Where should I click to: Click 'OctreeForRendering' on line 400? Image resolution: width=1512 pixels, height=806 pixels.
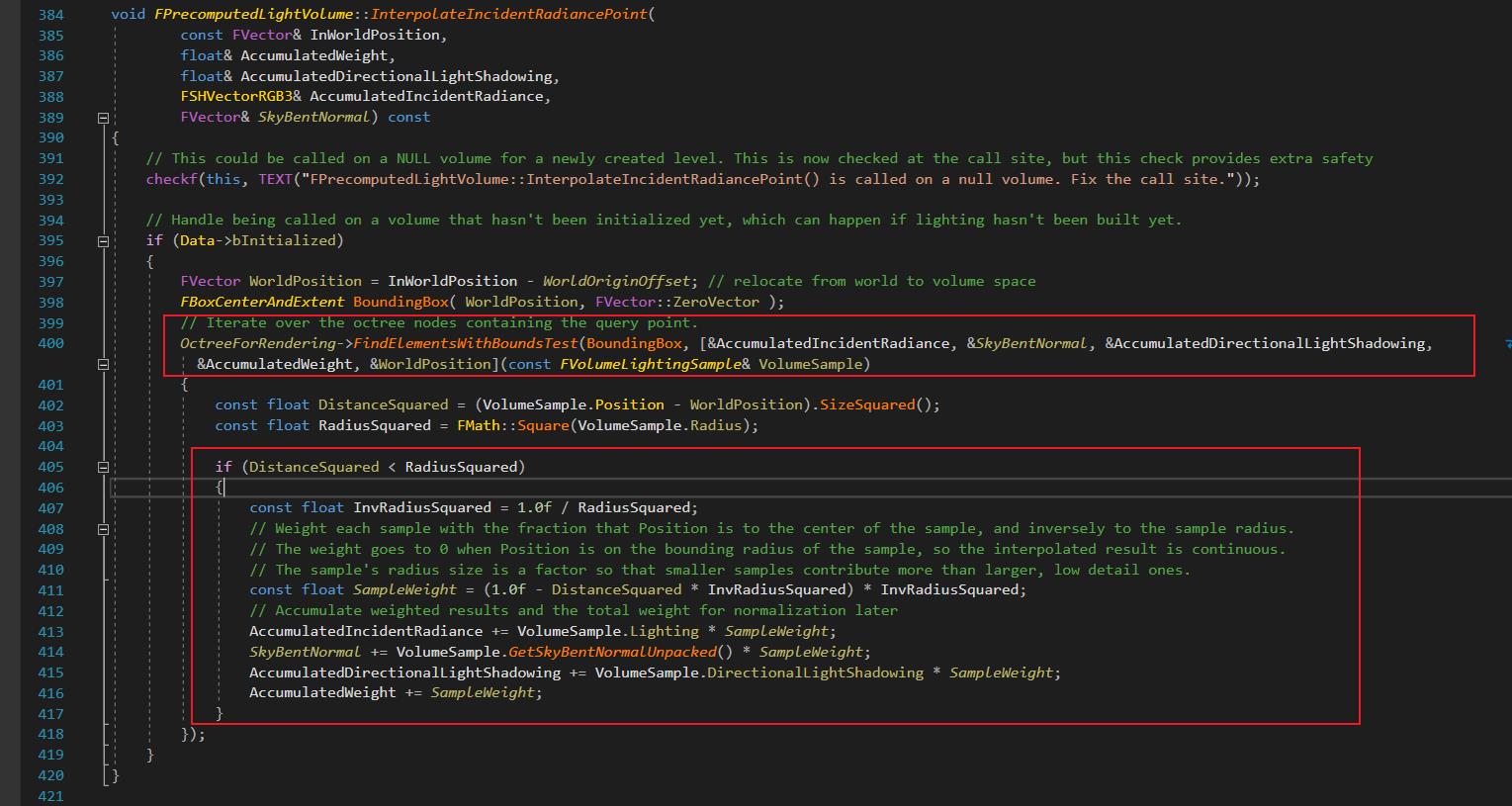coord(258,343)
